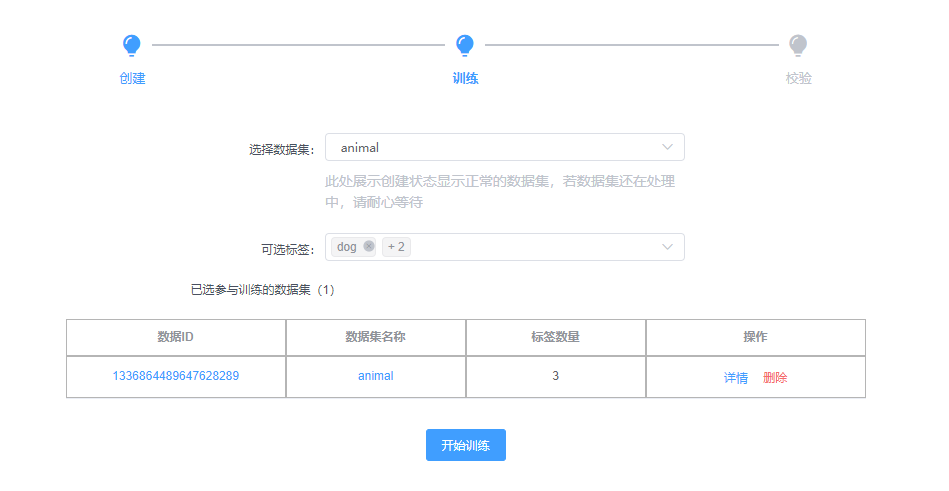Click the 训练 step lightbulb icon
949x491 pixels.
465,45
